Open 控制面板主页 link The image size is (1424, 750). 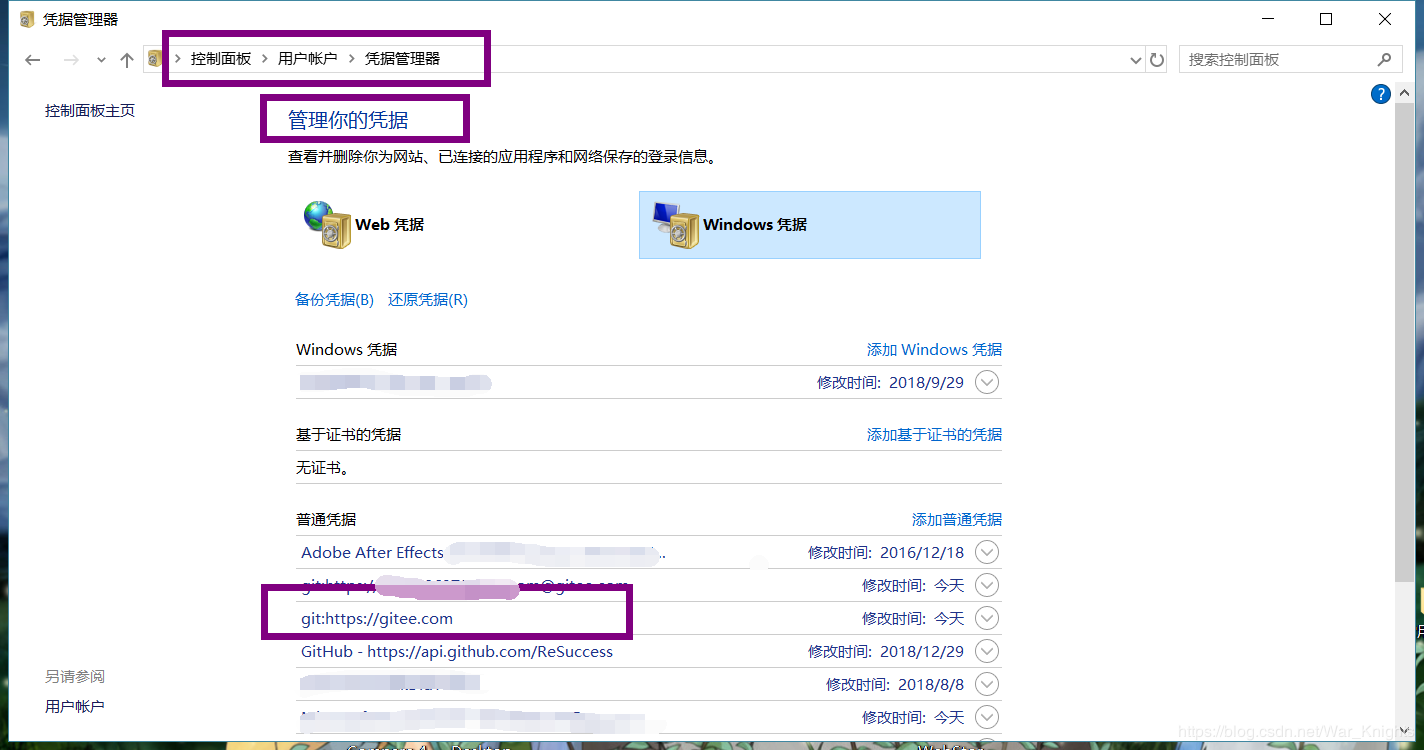point(90,111)
